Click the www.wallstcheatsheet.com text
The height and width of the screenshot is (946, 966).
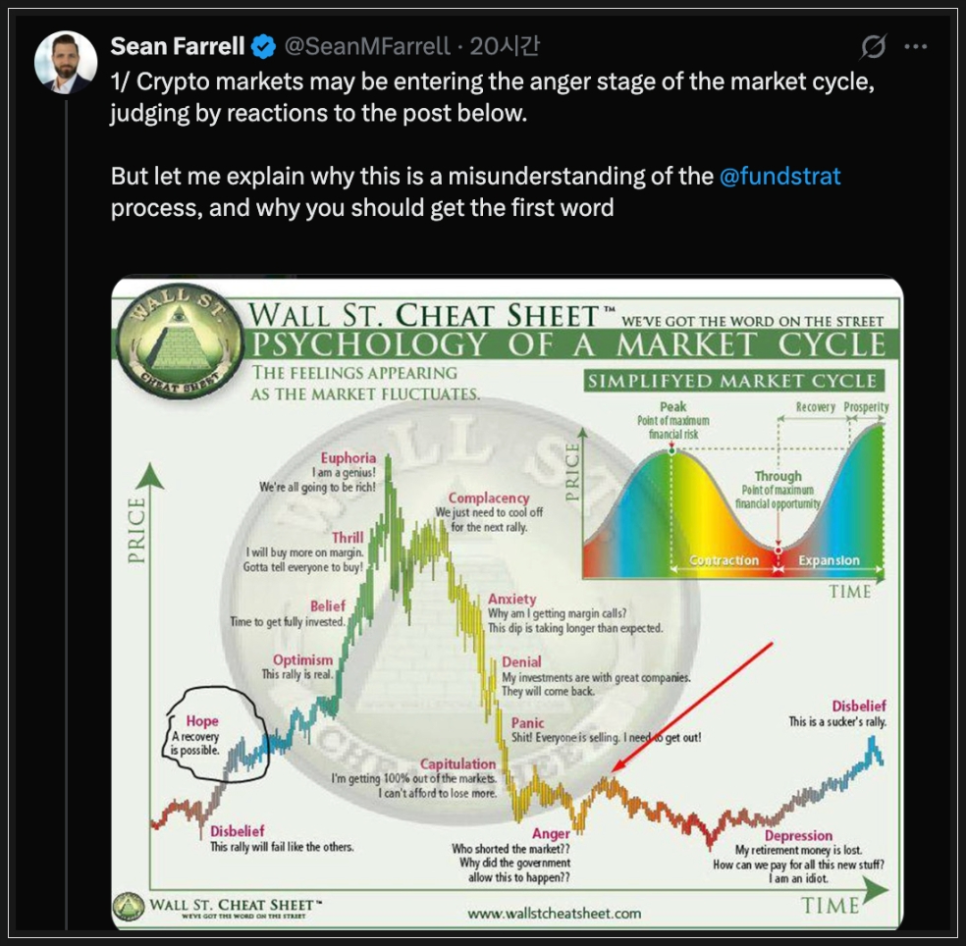[x=554, y=912]
